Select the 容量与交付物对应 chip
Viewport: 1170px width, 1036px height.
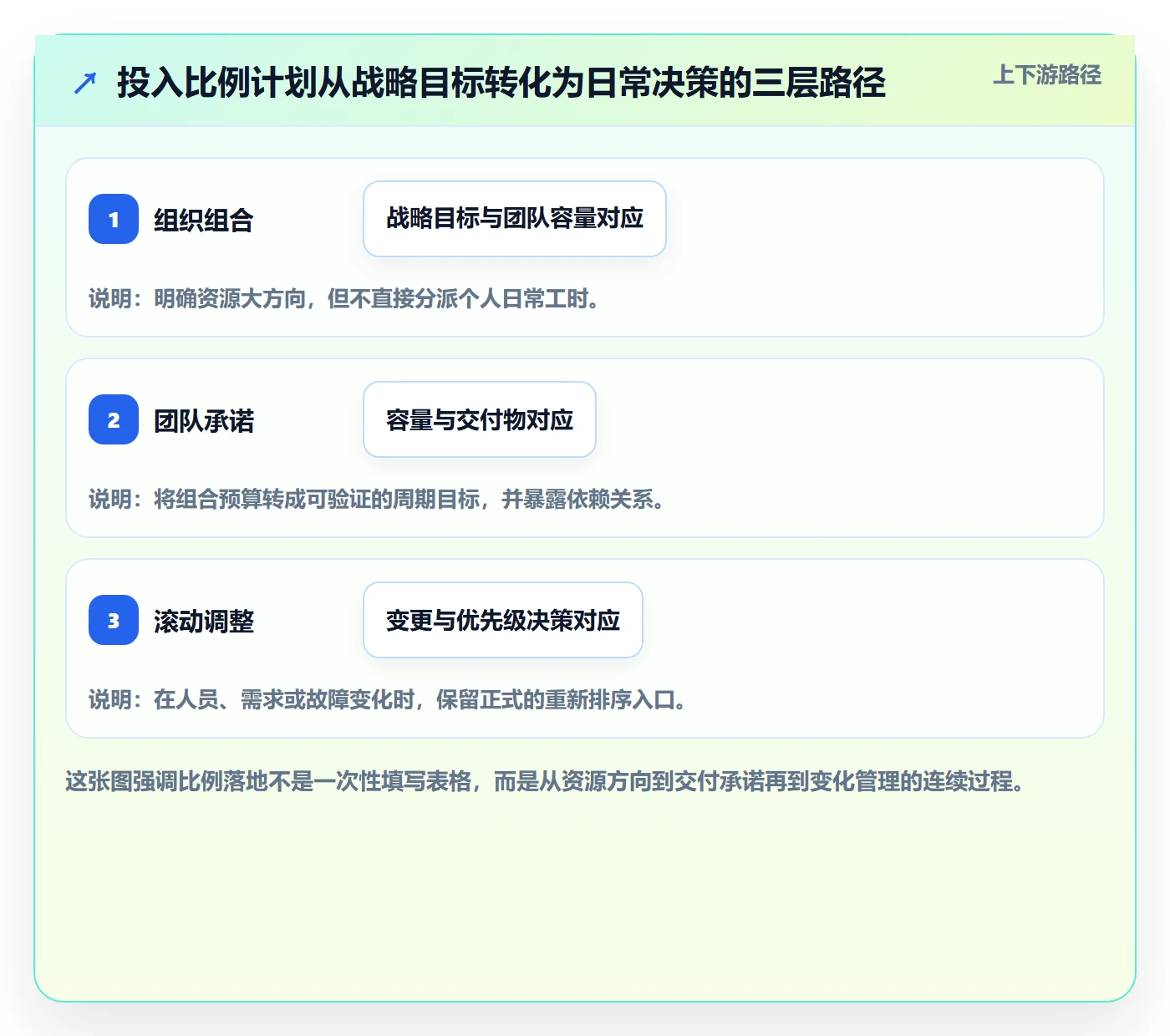tap(480, 419)
